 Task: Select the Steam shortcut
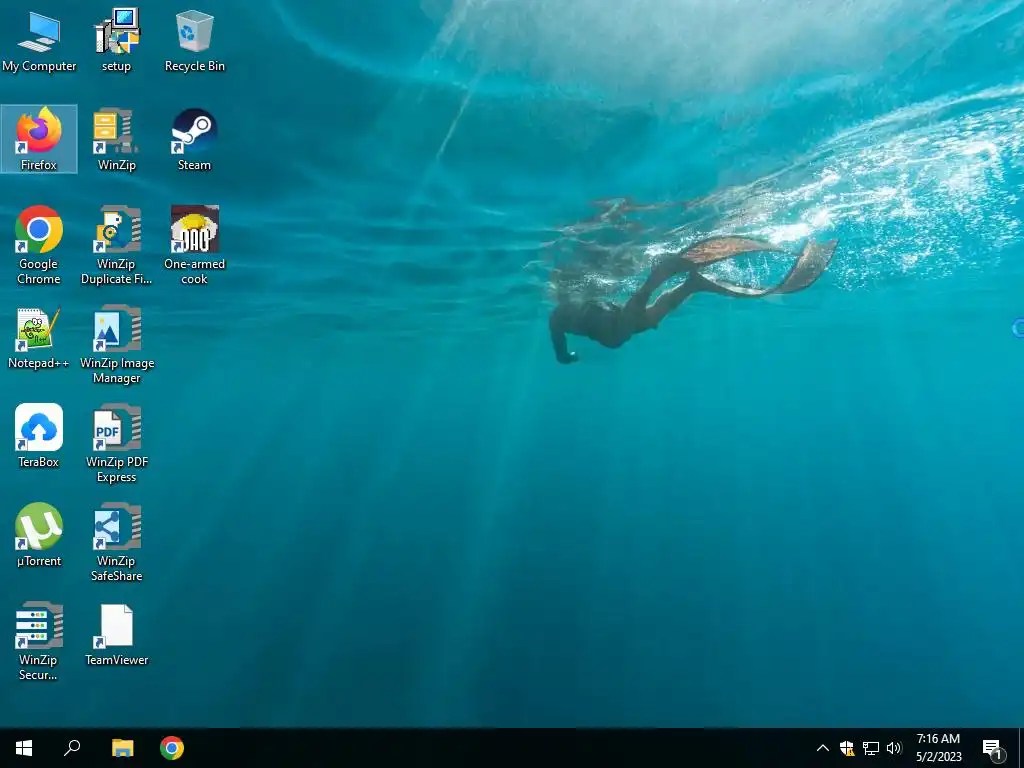pyautogui.click(x=195, y=138)
